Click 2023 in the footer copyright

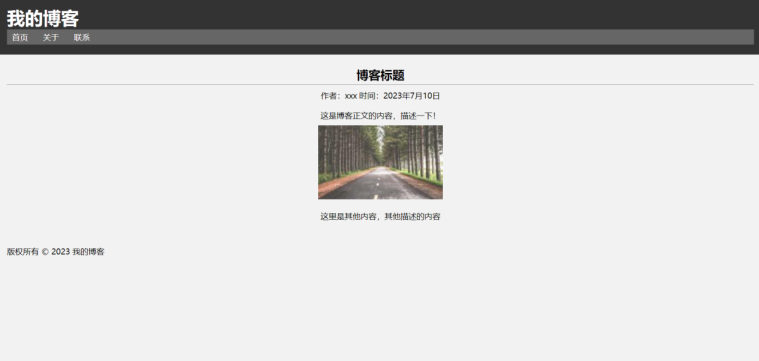point(61,252)
